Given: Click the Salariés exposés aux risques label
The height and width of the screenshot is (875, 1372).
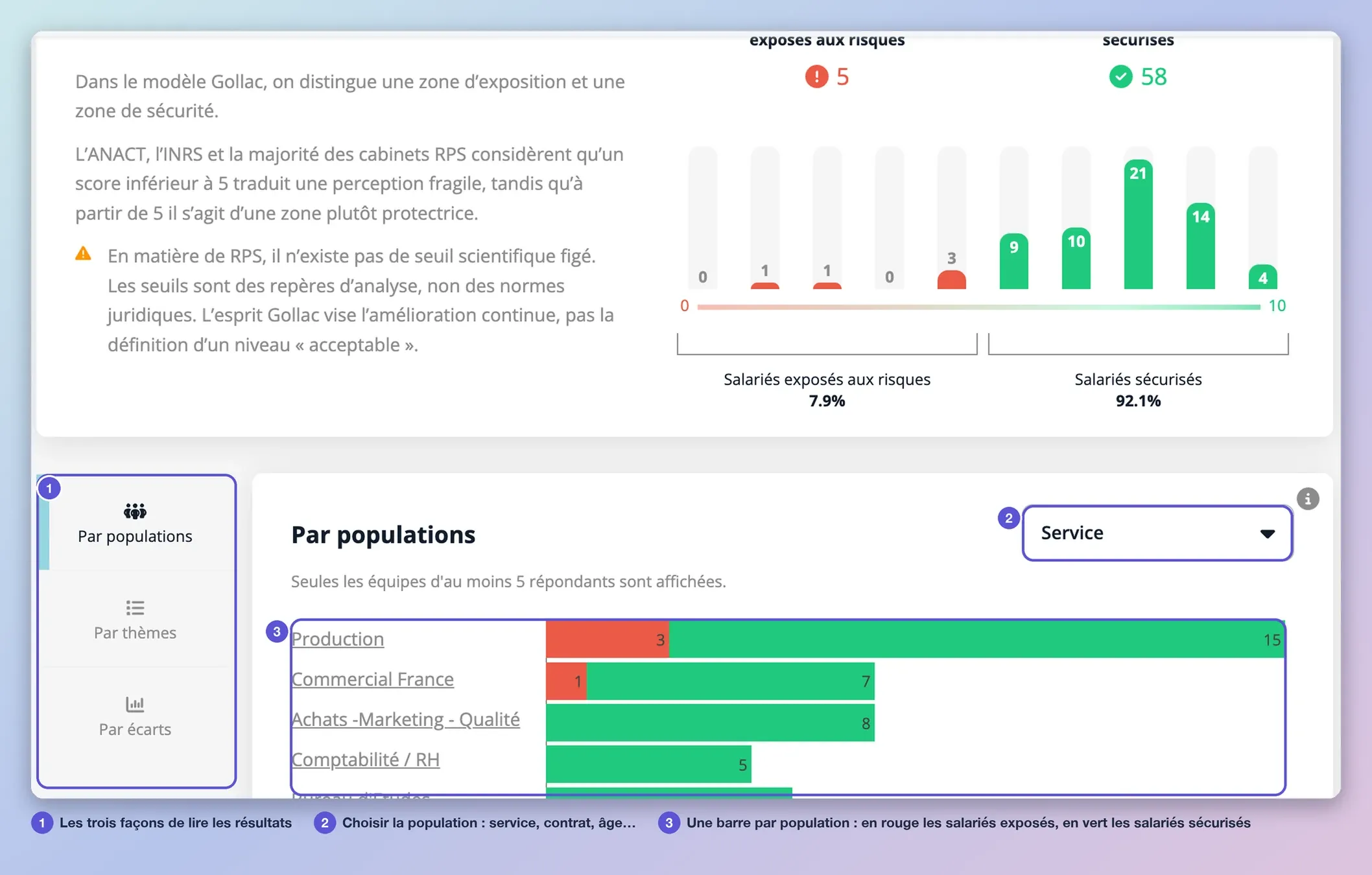Looking at the screenshot, I should (827, 379).
